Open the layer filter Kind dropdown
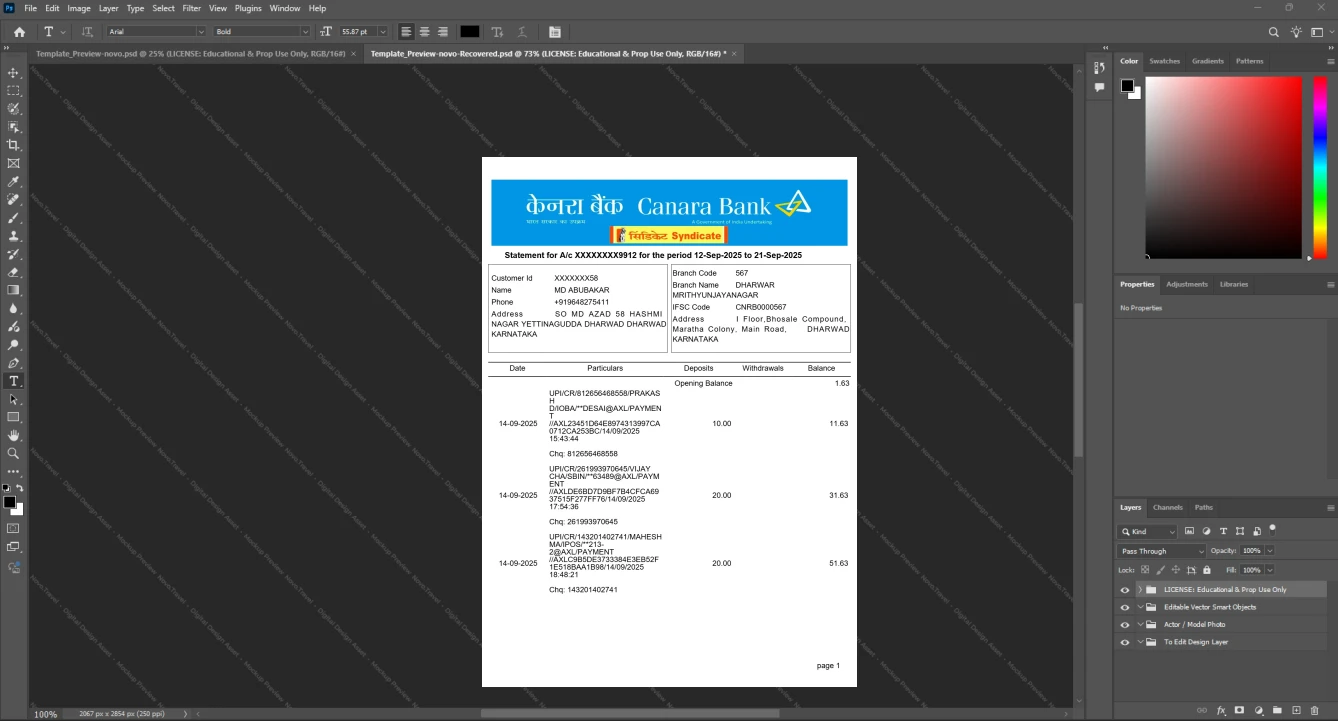The image size is (1338, 721). tap(1148, 532)
